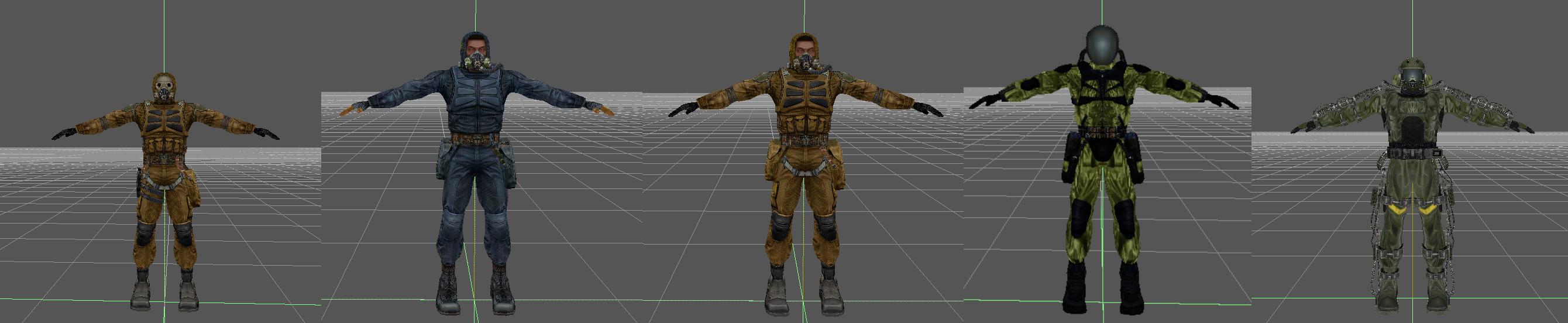Select the exoskeleton character model
This screenshot has width=1568, height=323.
[x=1412, y=185]
